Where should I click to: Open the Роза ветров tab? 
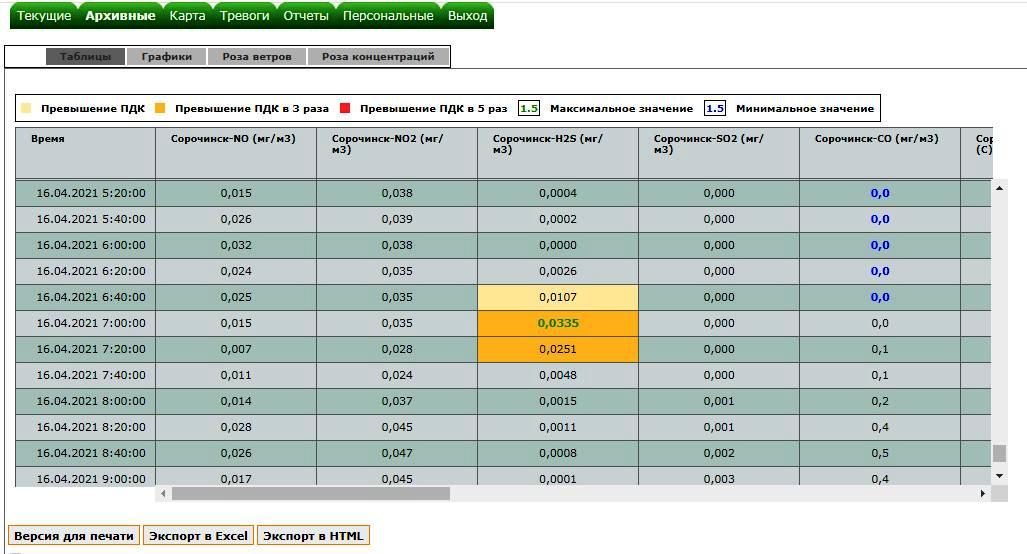[x=257, y=57]
